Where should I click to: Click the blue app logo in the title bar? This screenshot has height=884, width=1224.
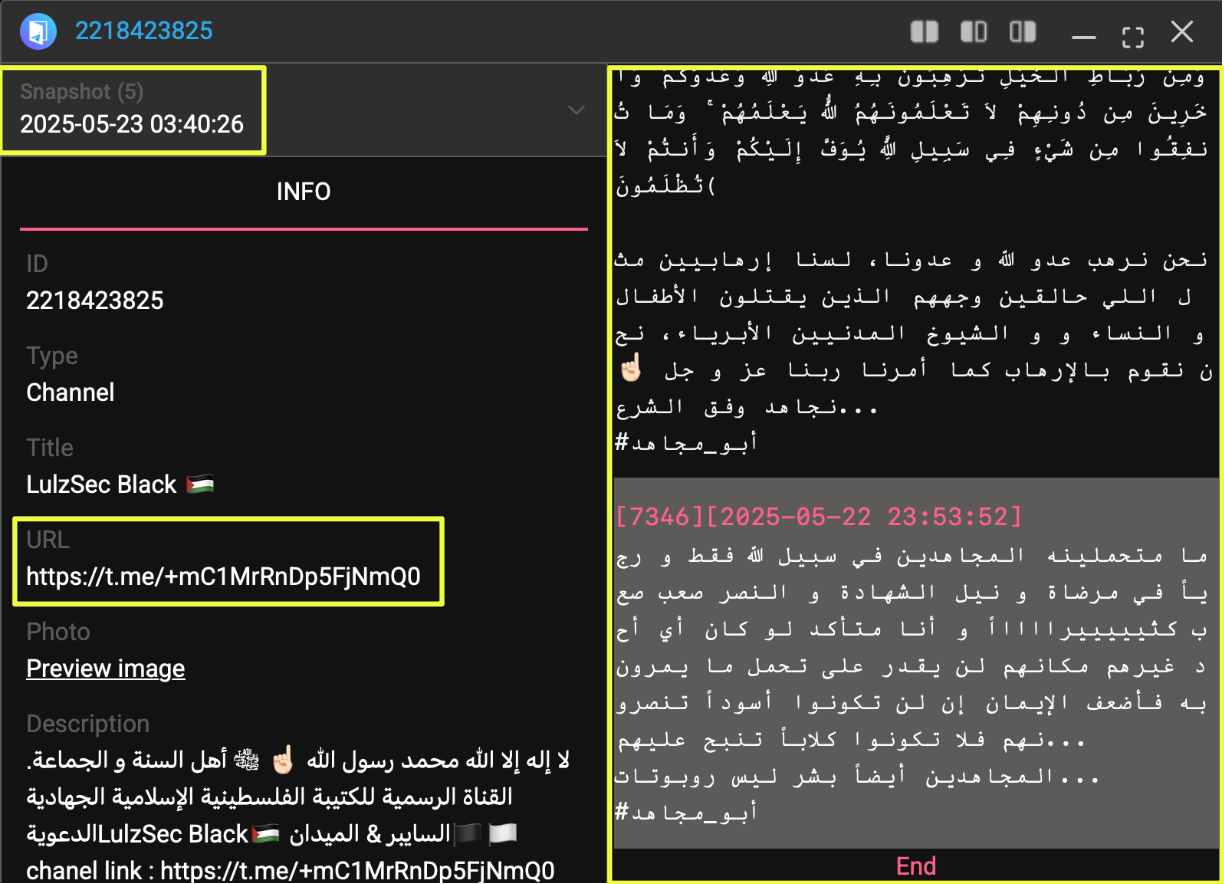pyautogui.click(x=39, y=31)
